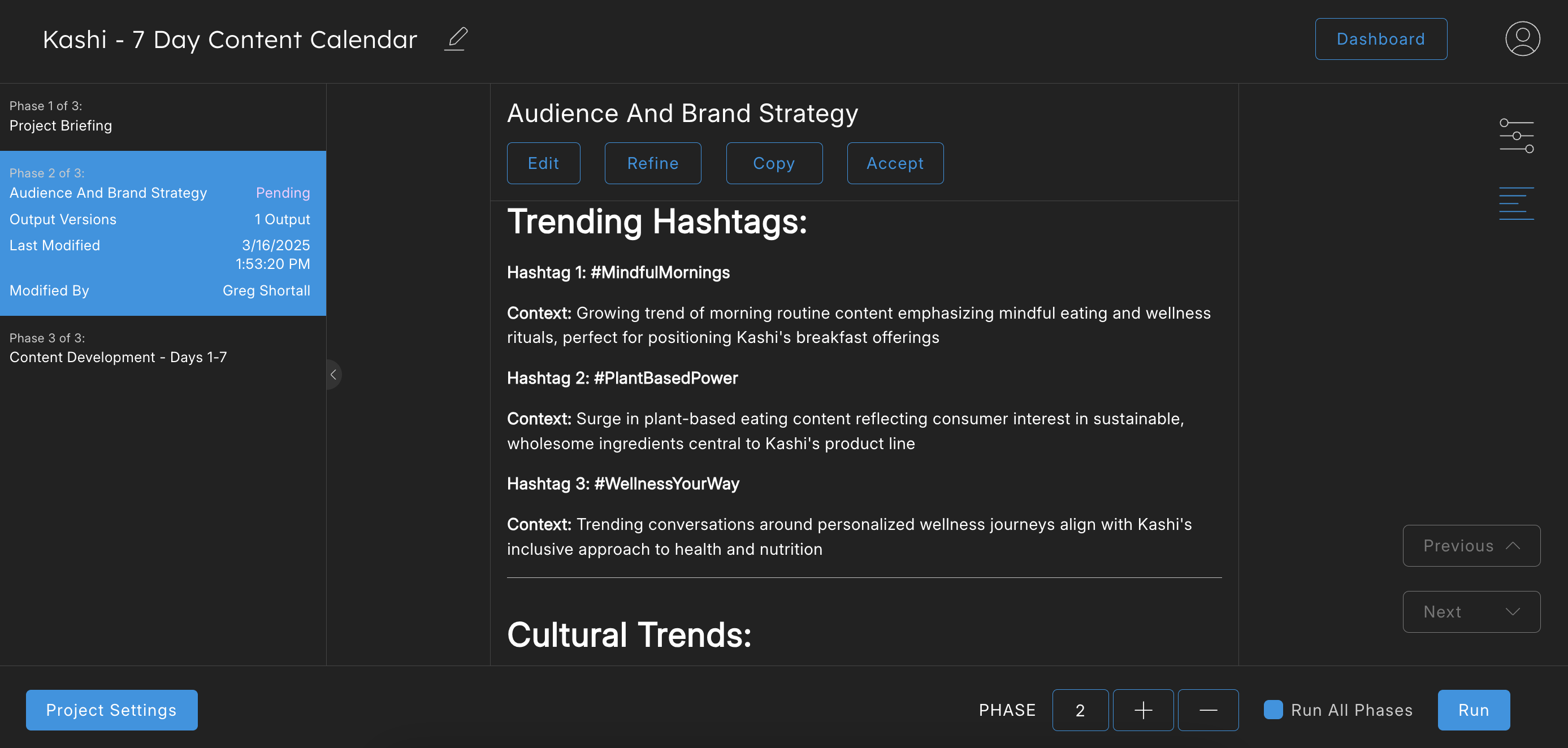The width and height of the screenshot is (1568, 748).
Task: Jump to the Next section
Action: 1471,611
